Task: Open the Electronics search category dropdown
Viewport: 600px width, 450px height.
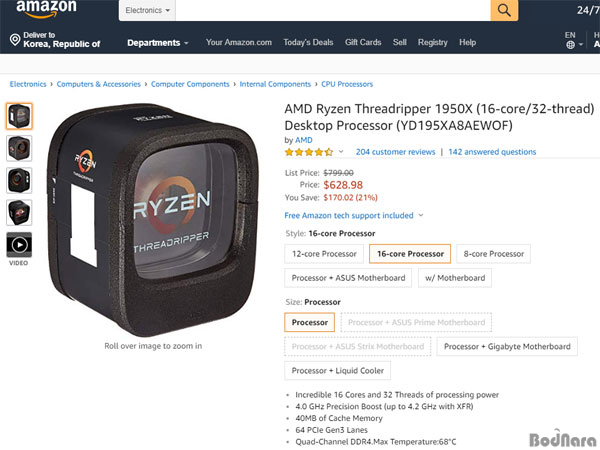Action: [147, 10]
